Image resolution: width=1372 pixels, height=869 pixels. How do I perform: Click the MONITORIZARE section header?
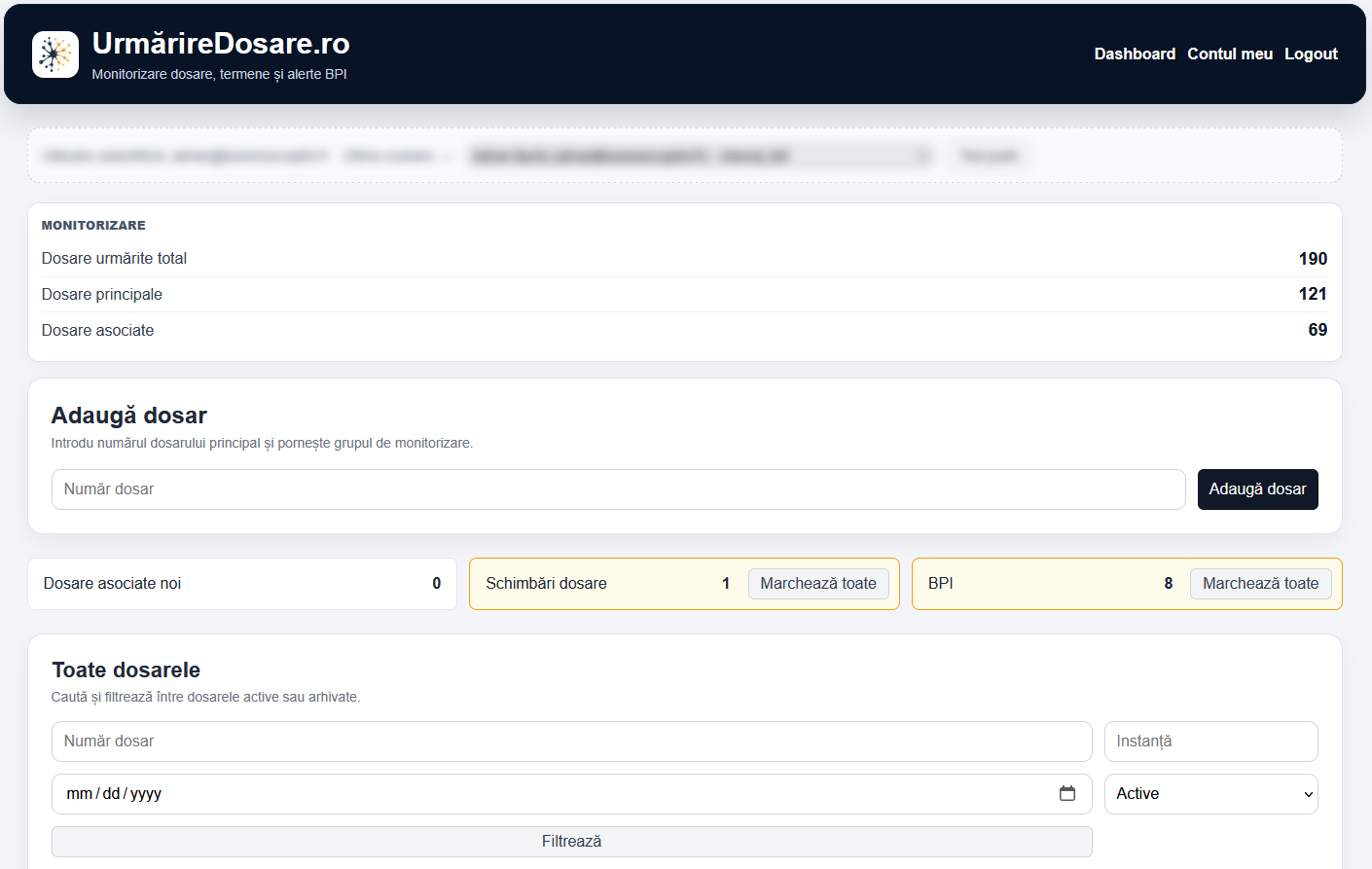93,225
